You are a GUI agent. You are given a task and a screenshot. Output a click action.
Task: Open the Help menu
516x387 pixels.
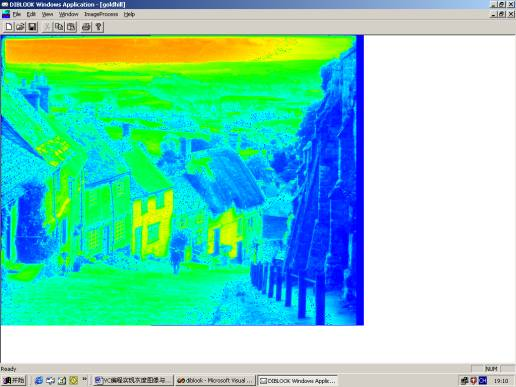pyautogui.click(x=129, y=14)
